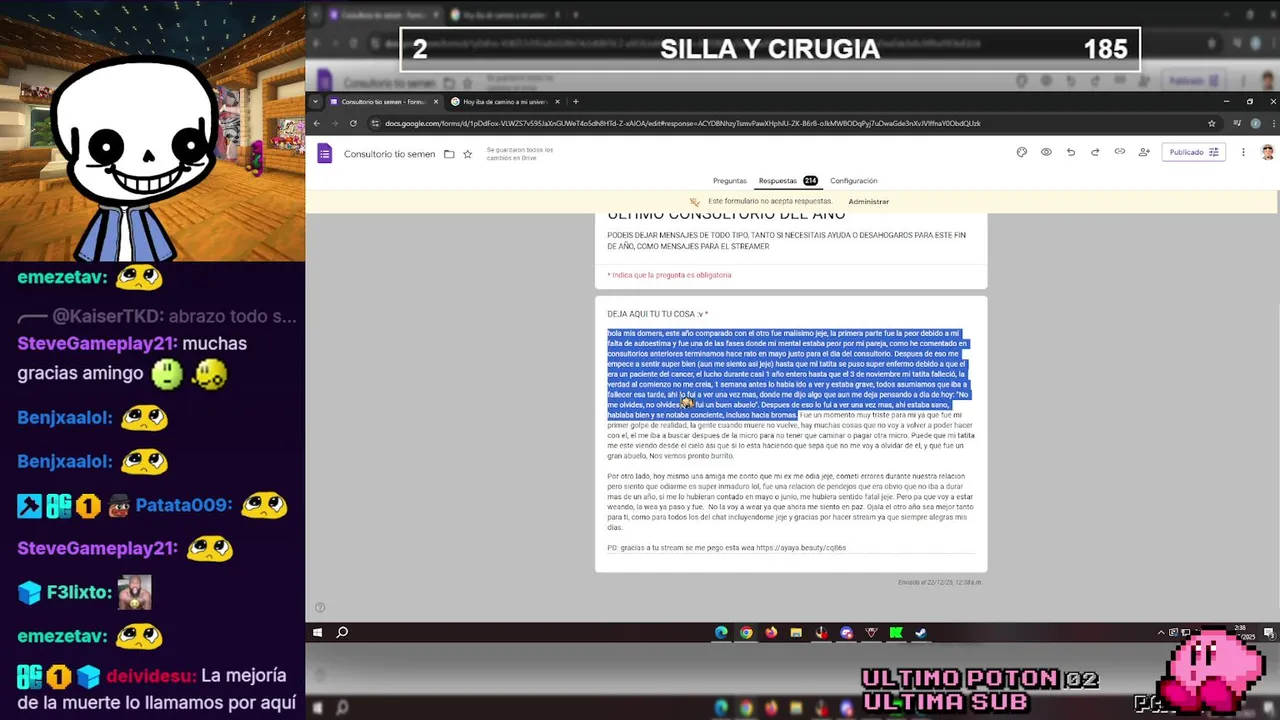
Task: Click the Administrar link in the banner
Action: point(868,201)
